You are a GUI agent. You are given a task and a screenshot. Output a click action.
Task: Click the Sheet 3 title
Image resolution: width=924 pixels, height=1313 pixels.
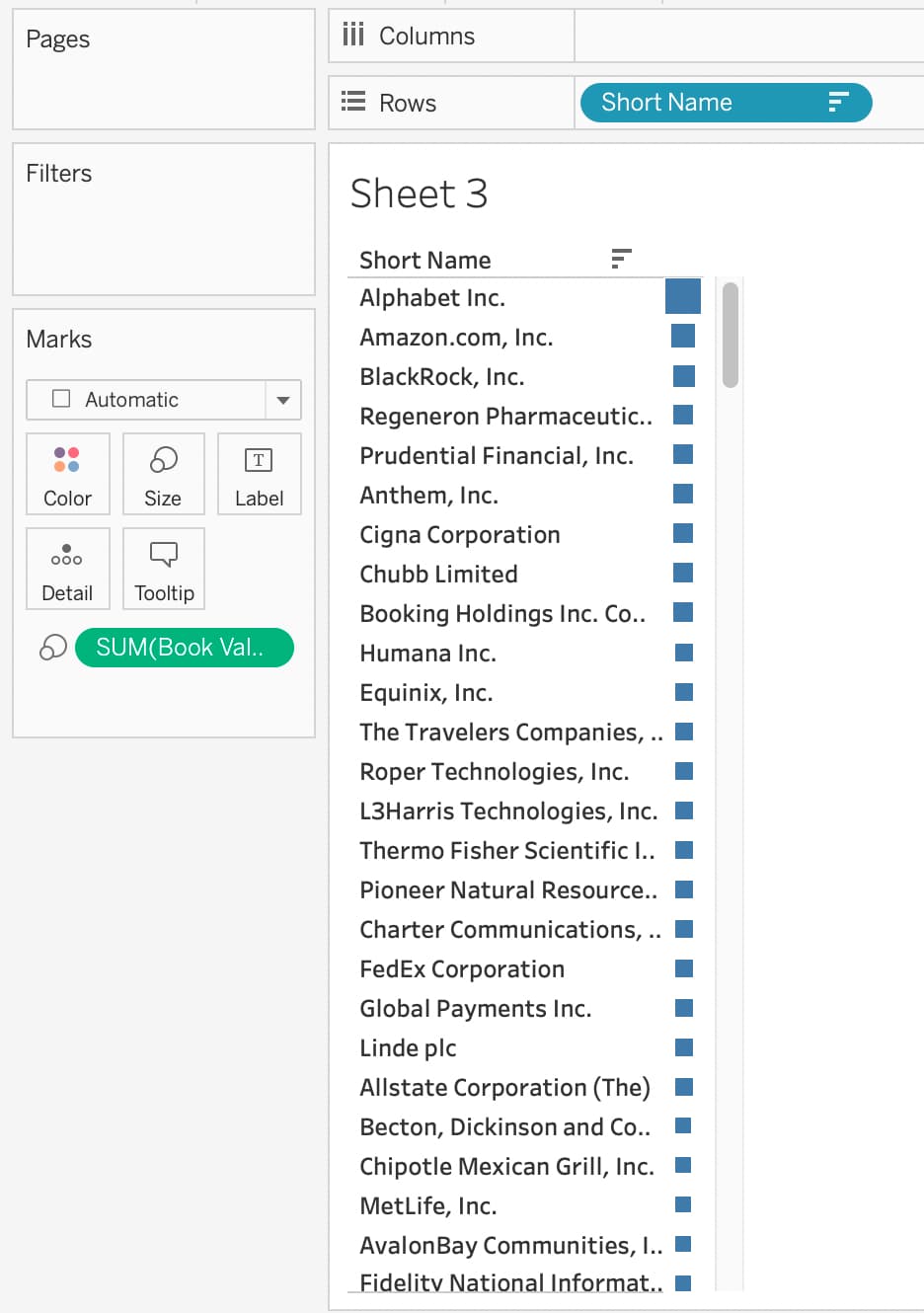point(420,193)
